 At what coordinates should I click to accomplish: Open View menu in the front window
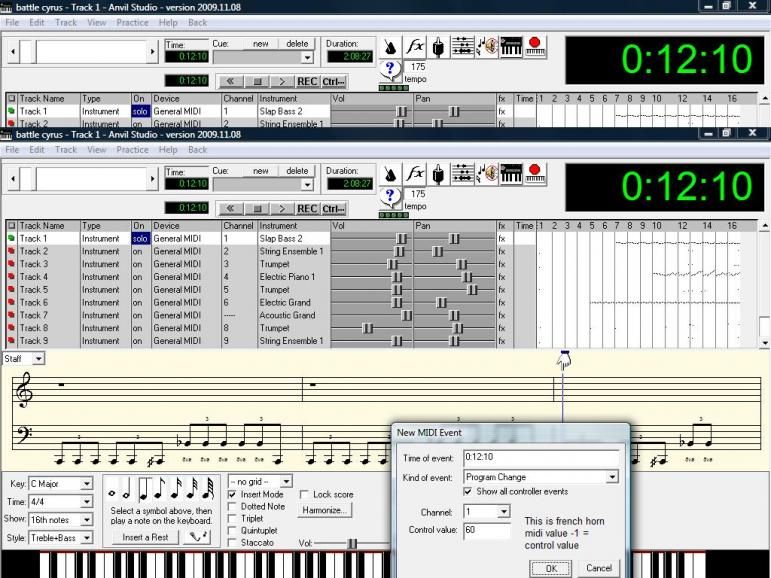96,150
